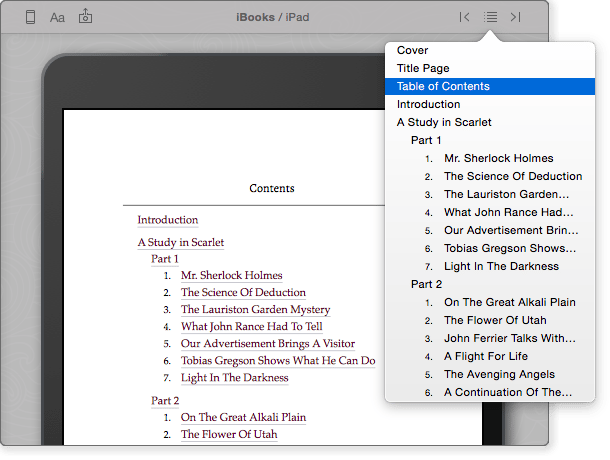Go to previous section arrow
Viewport: 610px width, 460px height.
tap(464, 17)
